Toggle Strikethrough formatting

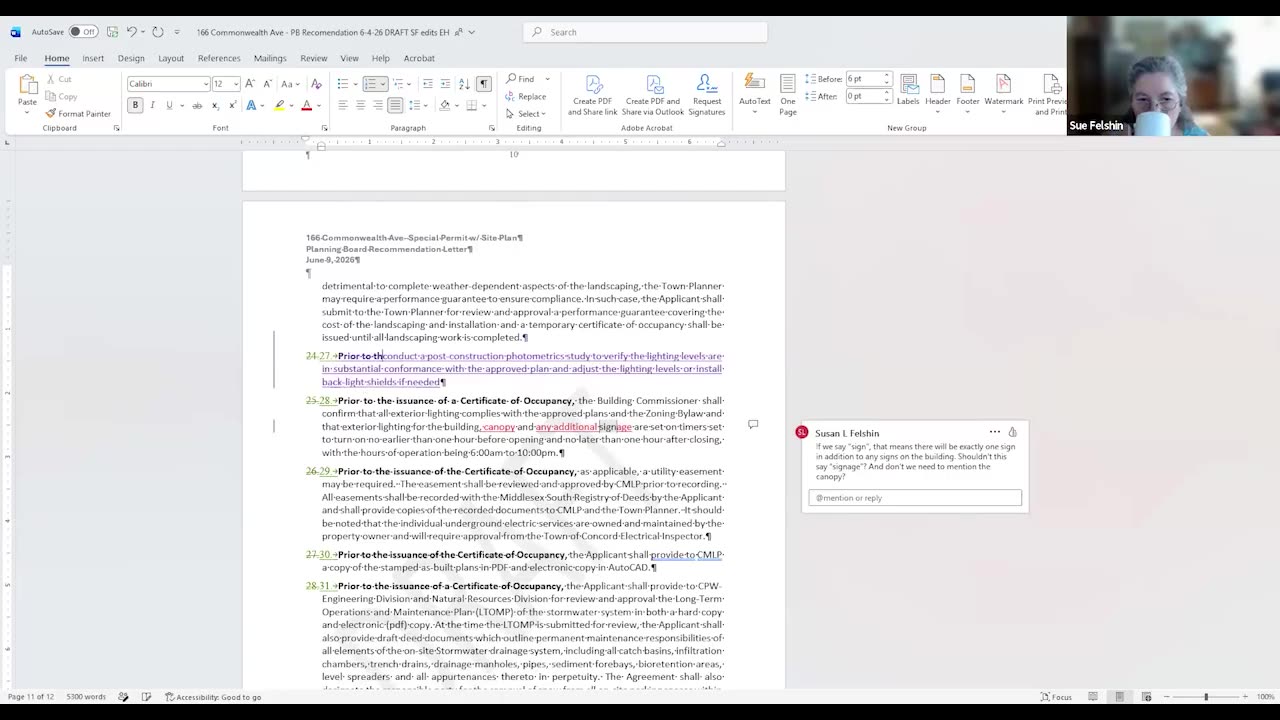coord(197,105)
